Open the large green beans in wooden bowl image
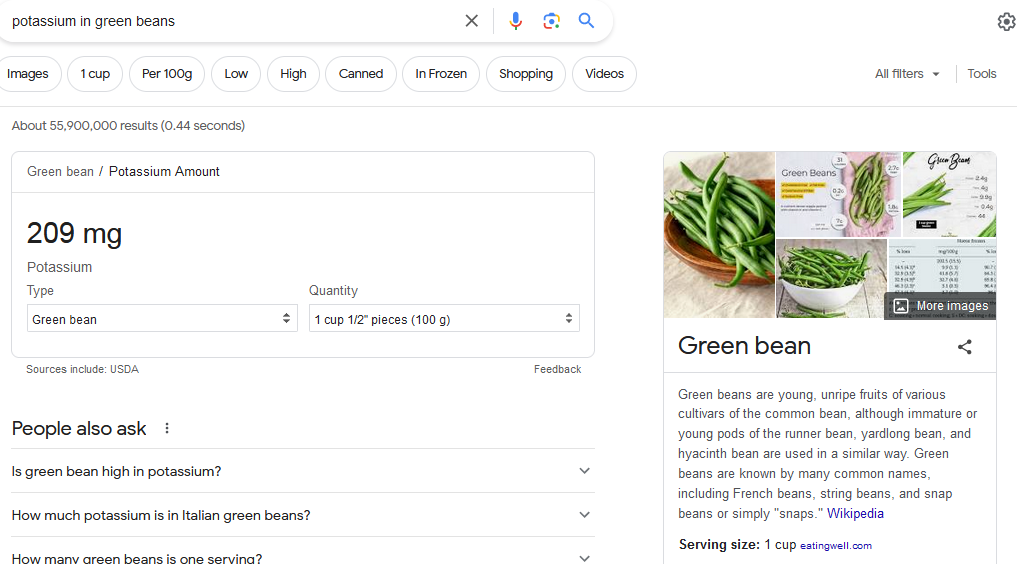 coord(719,235)
